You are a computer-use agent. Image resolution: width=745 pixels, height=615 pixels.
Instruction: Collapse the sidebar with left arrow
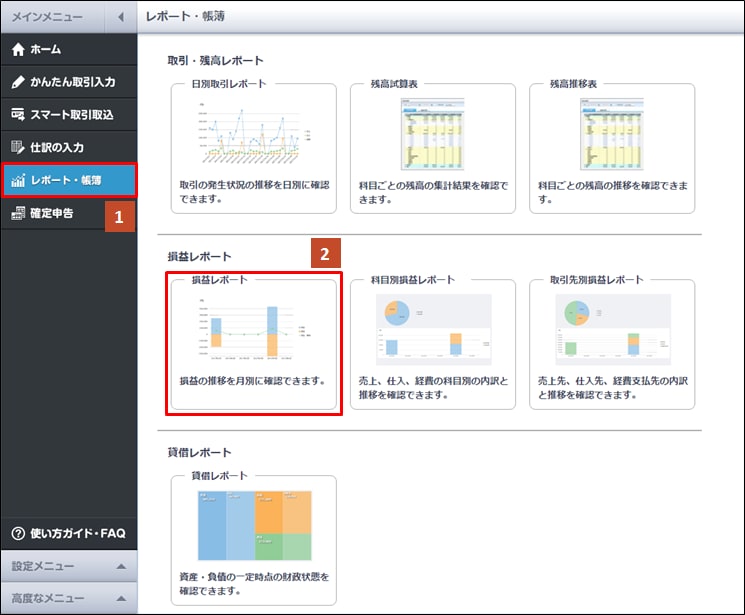[120, 17]
